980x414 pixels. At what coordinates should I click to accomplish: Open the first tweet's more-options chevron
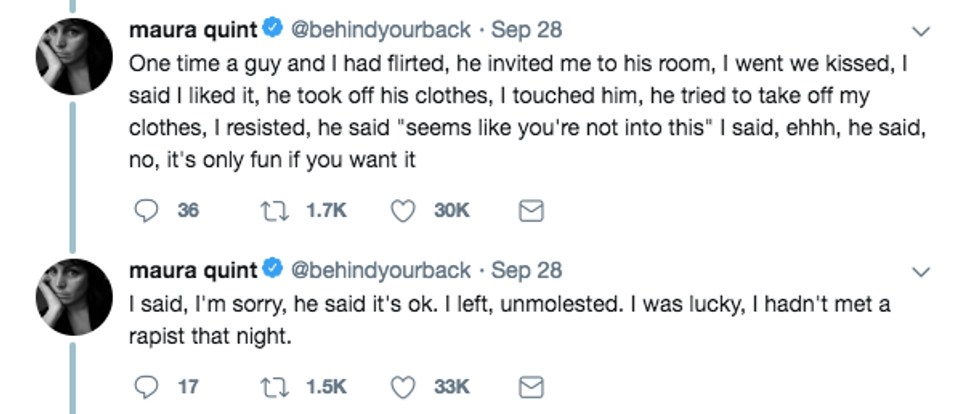click(x=922, y=33)
